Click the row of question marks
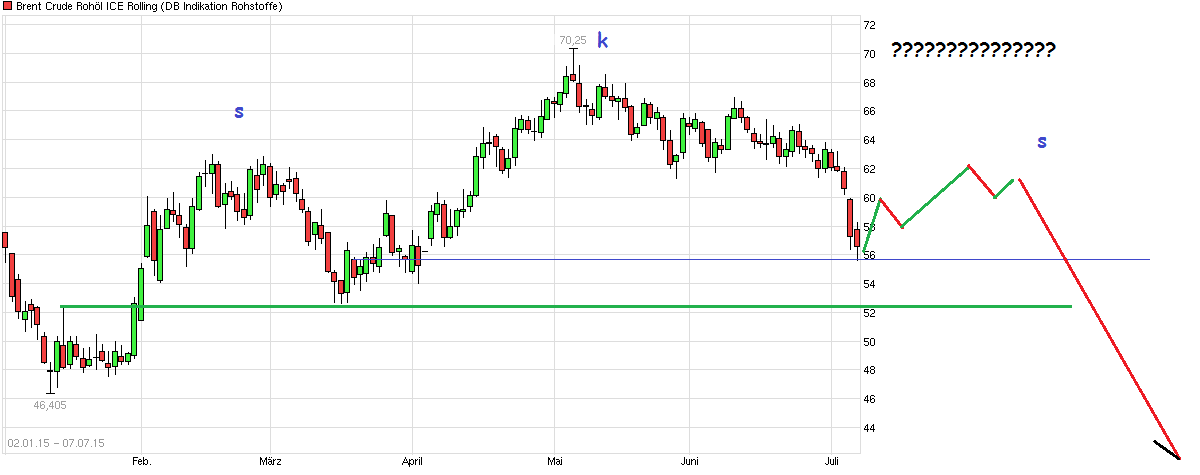Screen dimensions: 1200x475 pyautogui.click(x=973, y=49)
